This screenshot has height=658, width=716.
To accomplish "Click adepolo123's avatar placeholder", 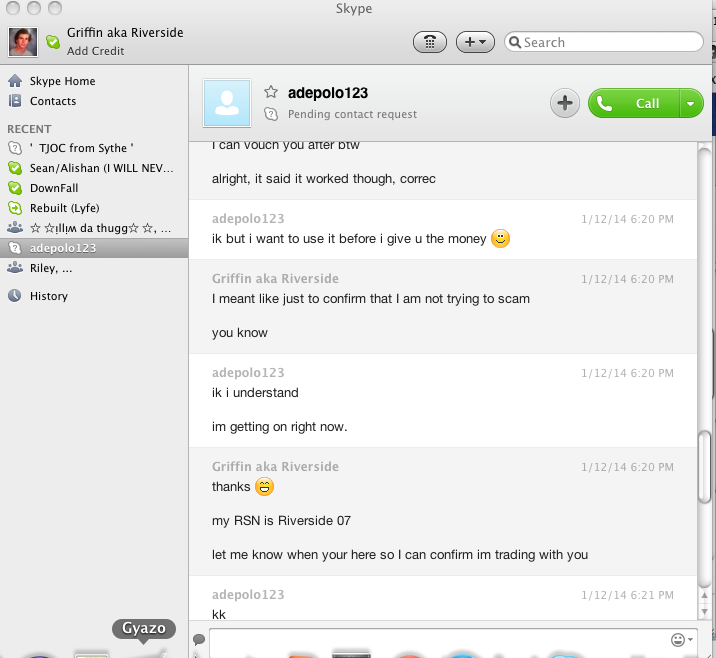I will click(x=227, y=103).
